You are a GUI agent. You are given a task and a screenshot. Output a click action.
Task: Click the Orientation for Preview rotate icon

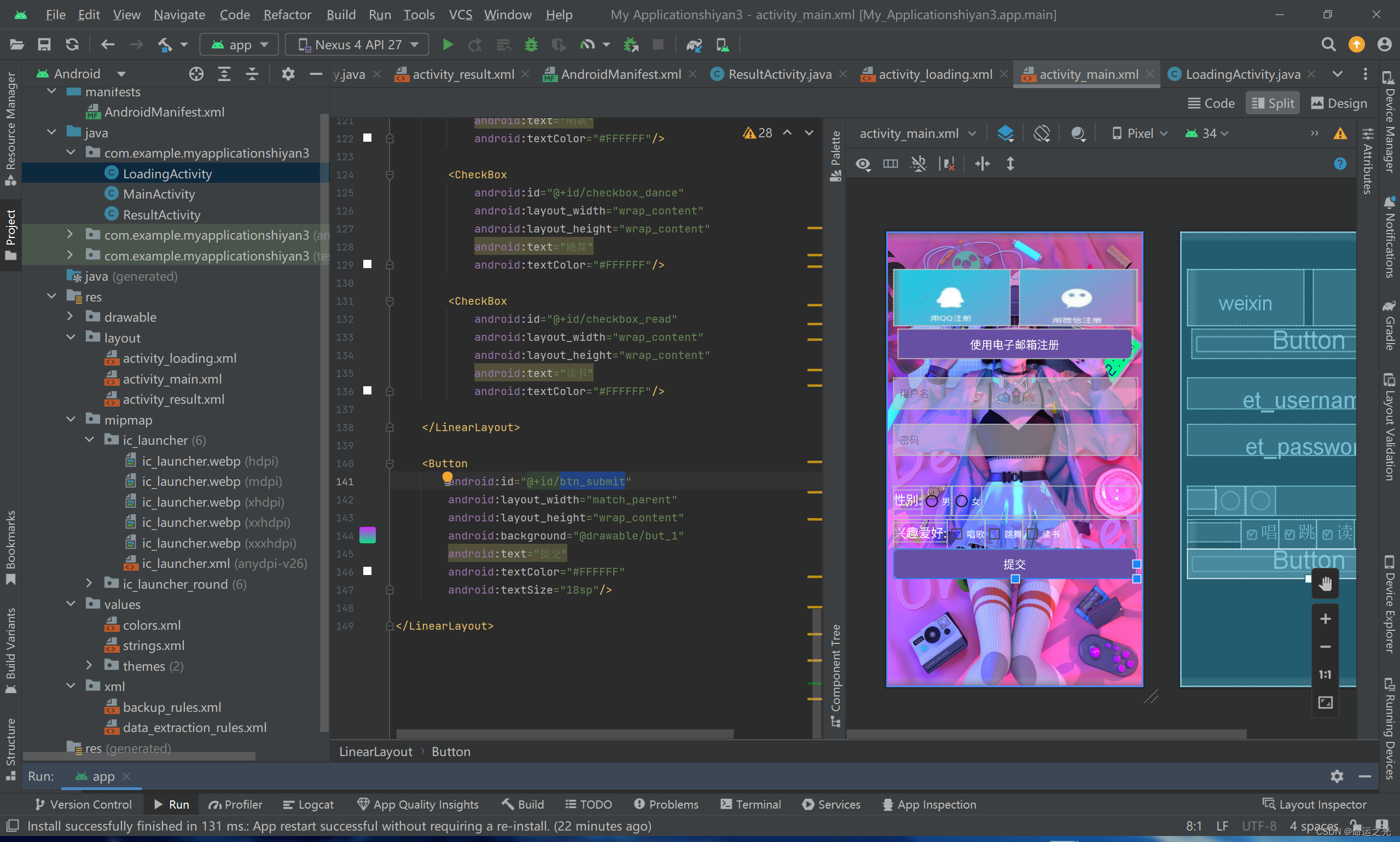coord(1042,133)
